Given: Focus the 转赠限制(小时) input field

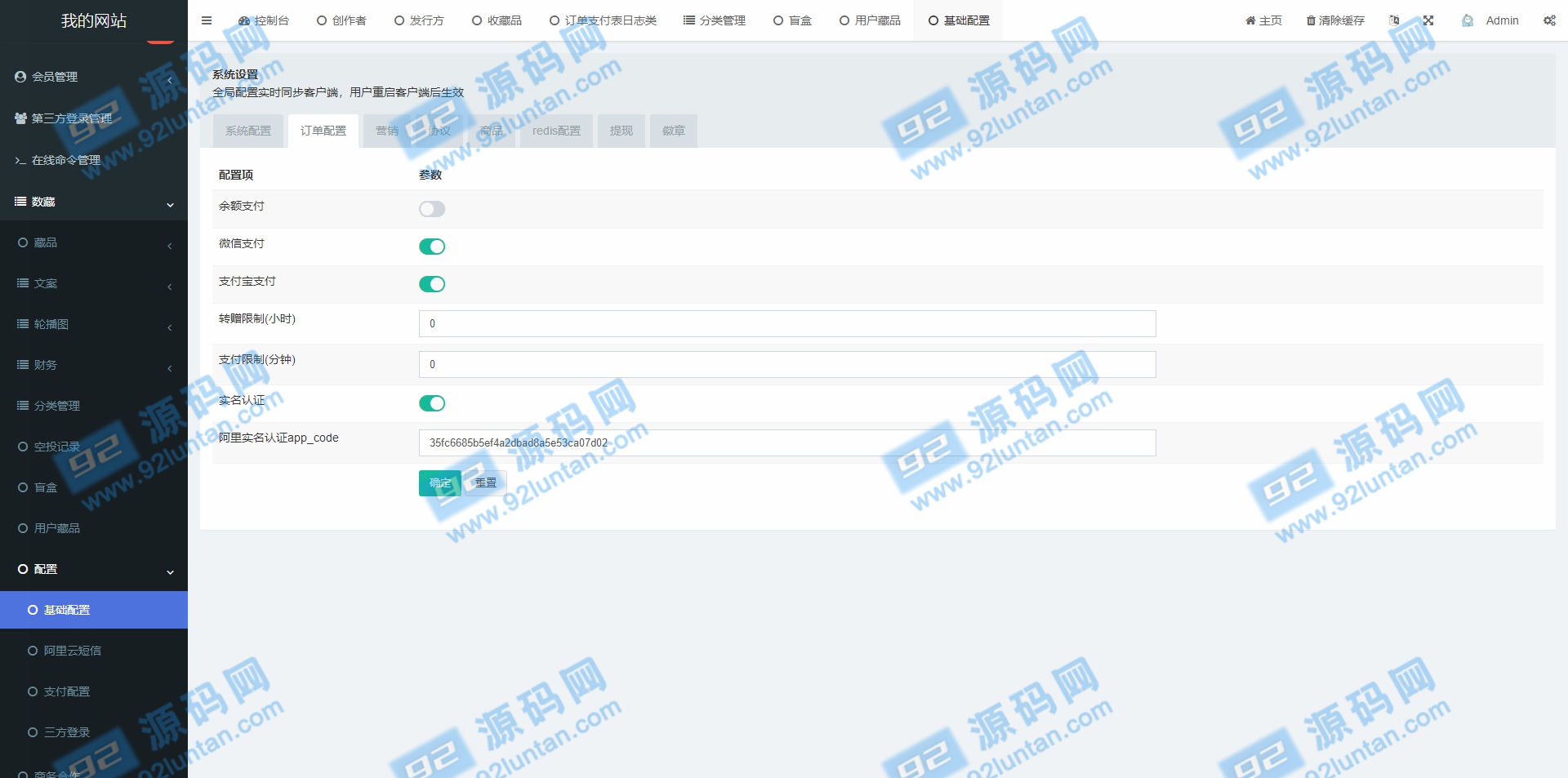Looking at the screenshot, I should (x=787, y=323).
